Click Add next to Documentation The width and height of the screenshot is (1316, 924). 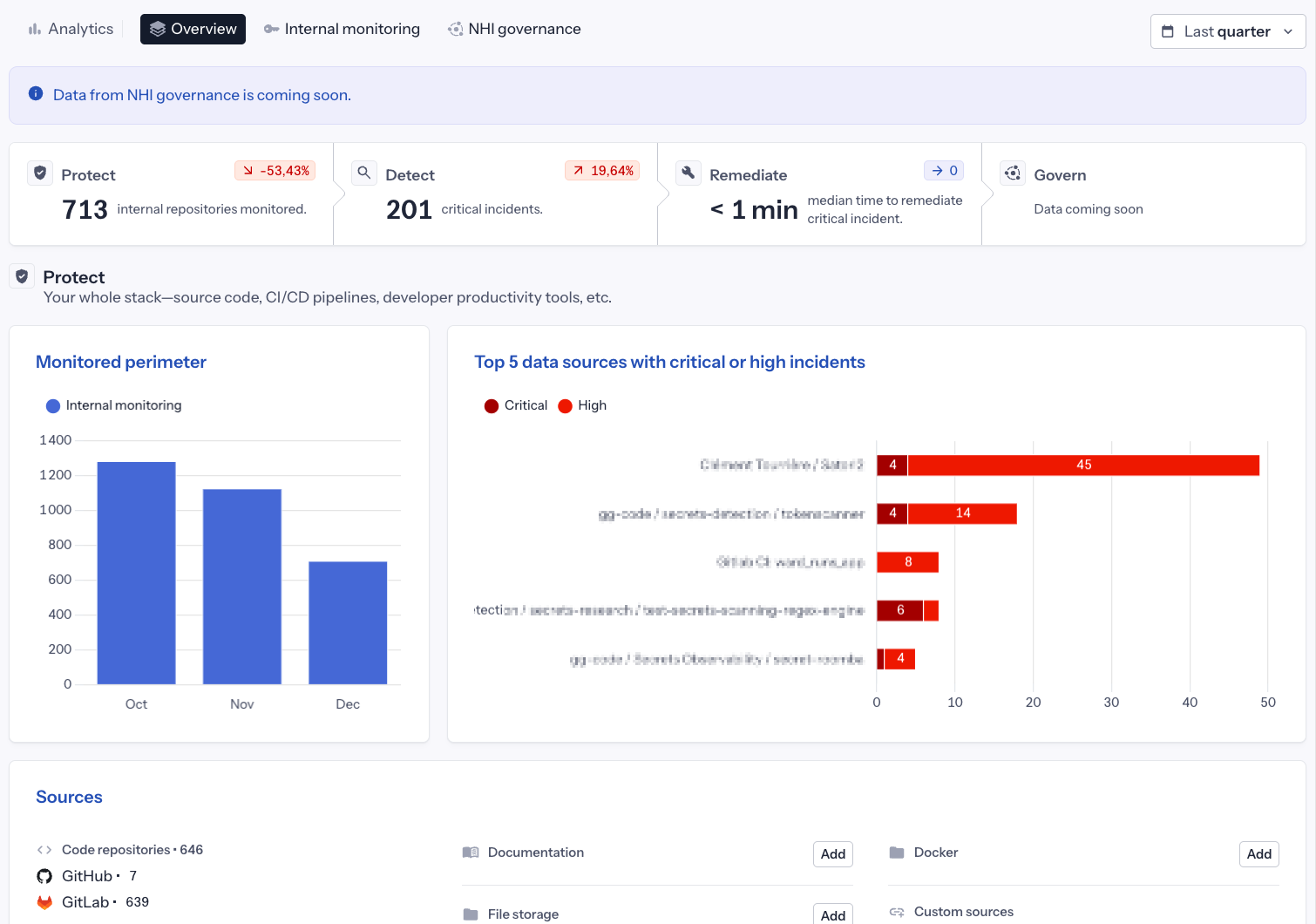pos(832,854)
